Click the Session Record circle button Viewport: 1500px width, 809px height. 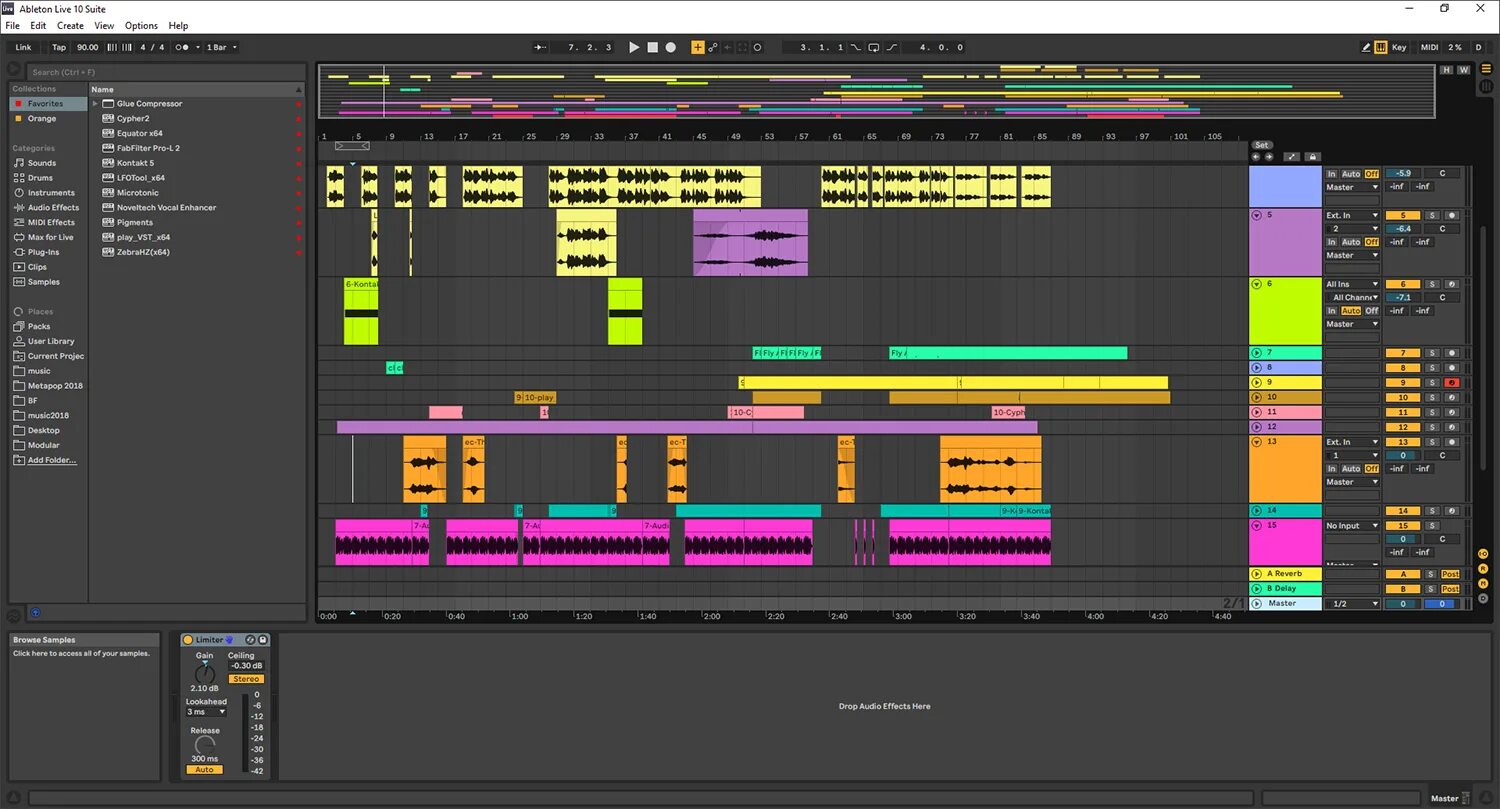click(x=757, y=47)
